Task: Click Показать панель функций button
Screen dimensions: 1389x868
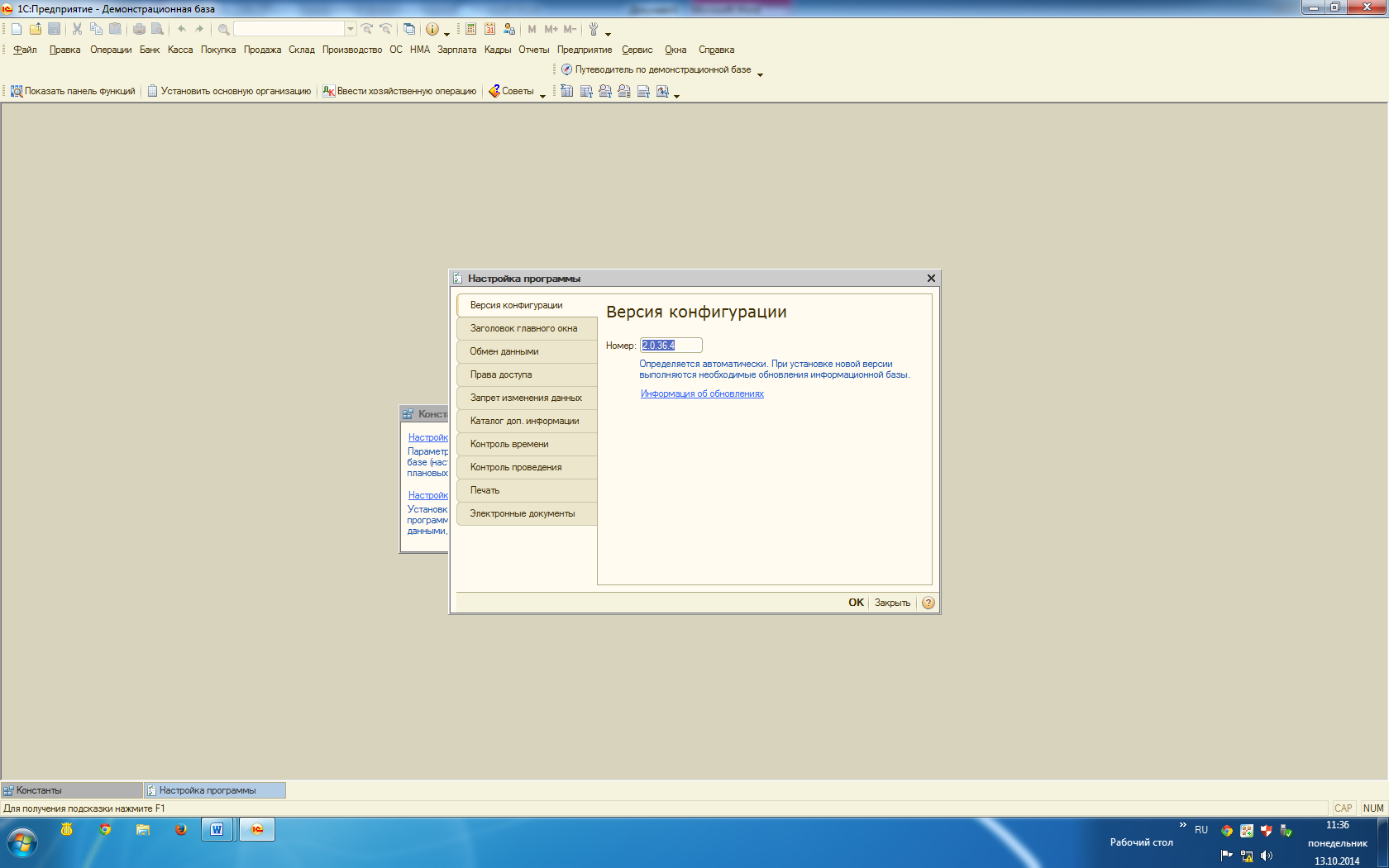Action: tap(73, 91)
